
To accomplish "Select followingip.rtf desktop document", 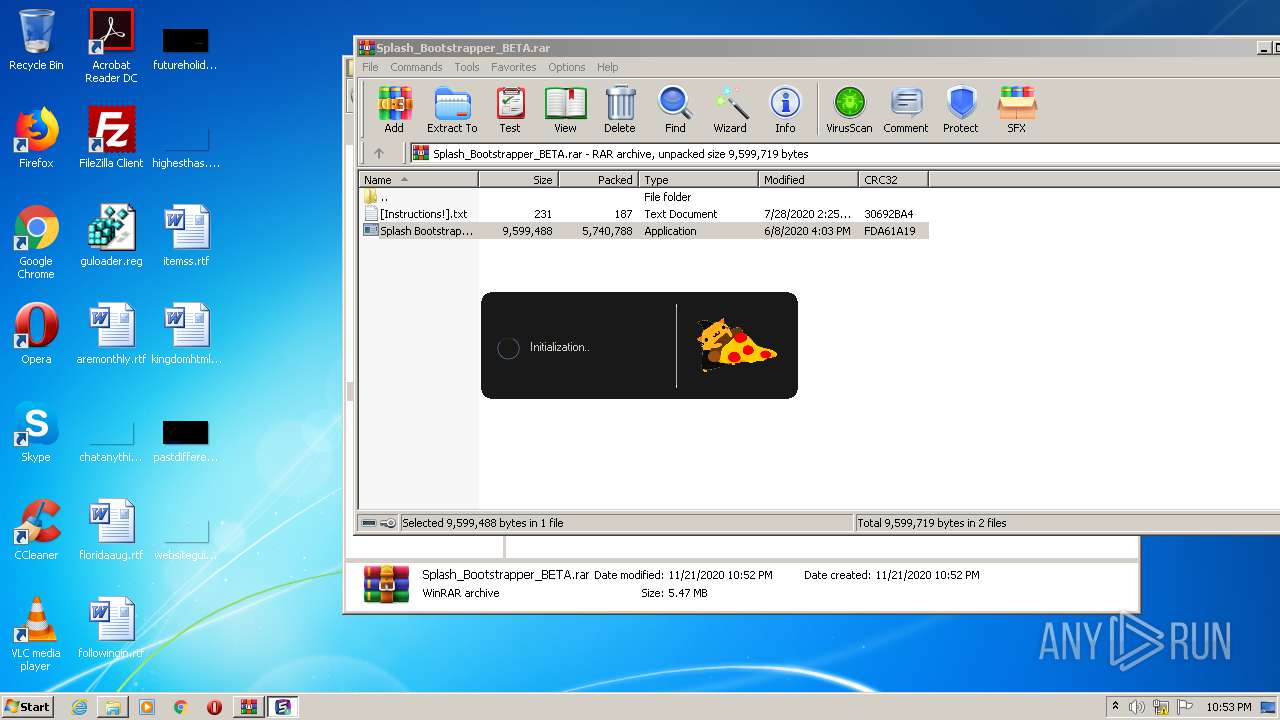I will [111, 628].
